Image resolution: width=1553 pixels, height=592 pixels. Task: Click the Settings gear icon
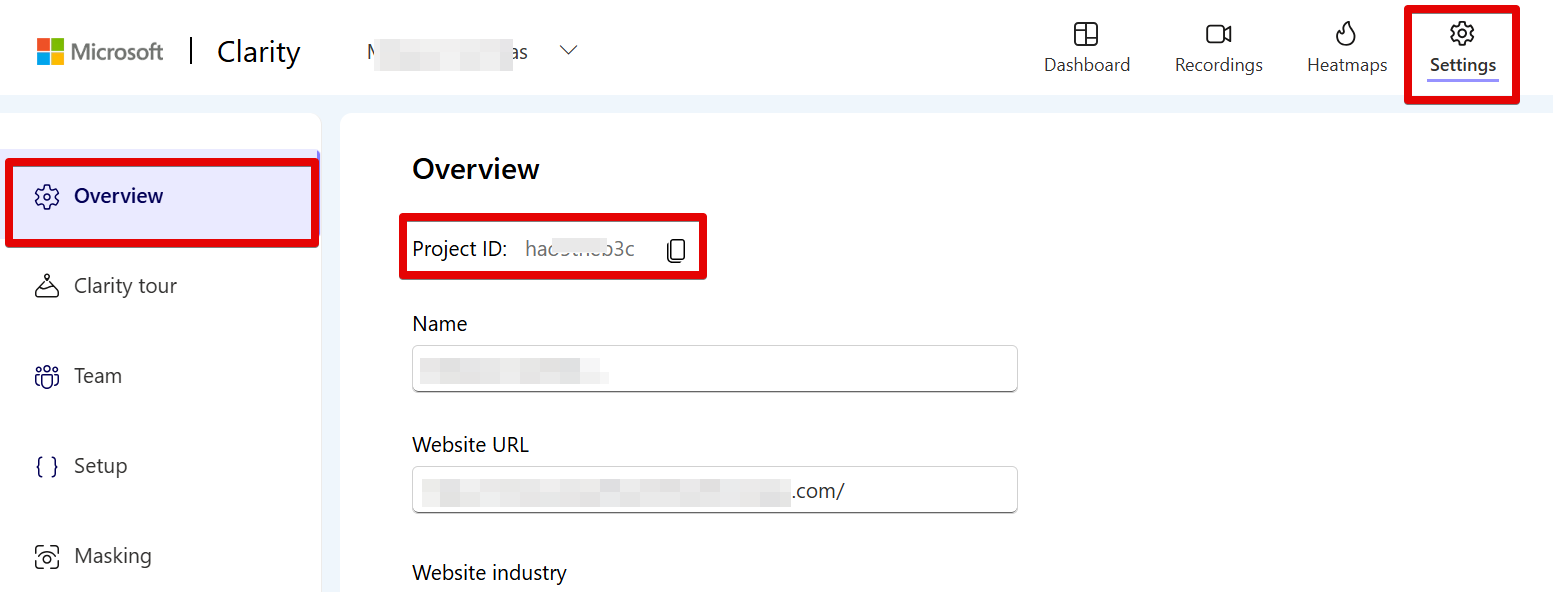[1462, 33]
